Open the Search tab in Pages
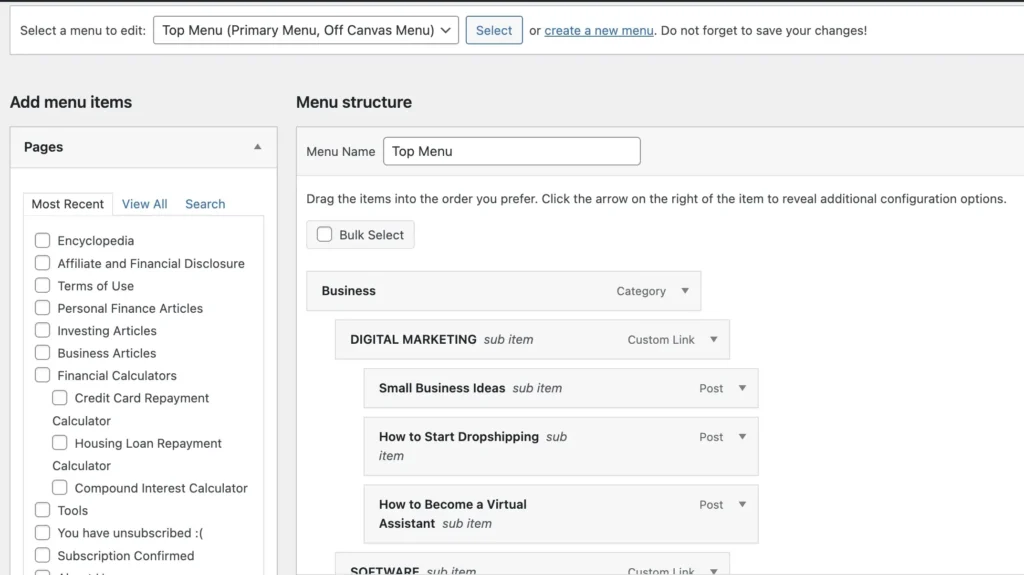The height and width of the screenshot is (575, 1024). click(205, 204)
